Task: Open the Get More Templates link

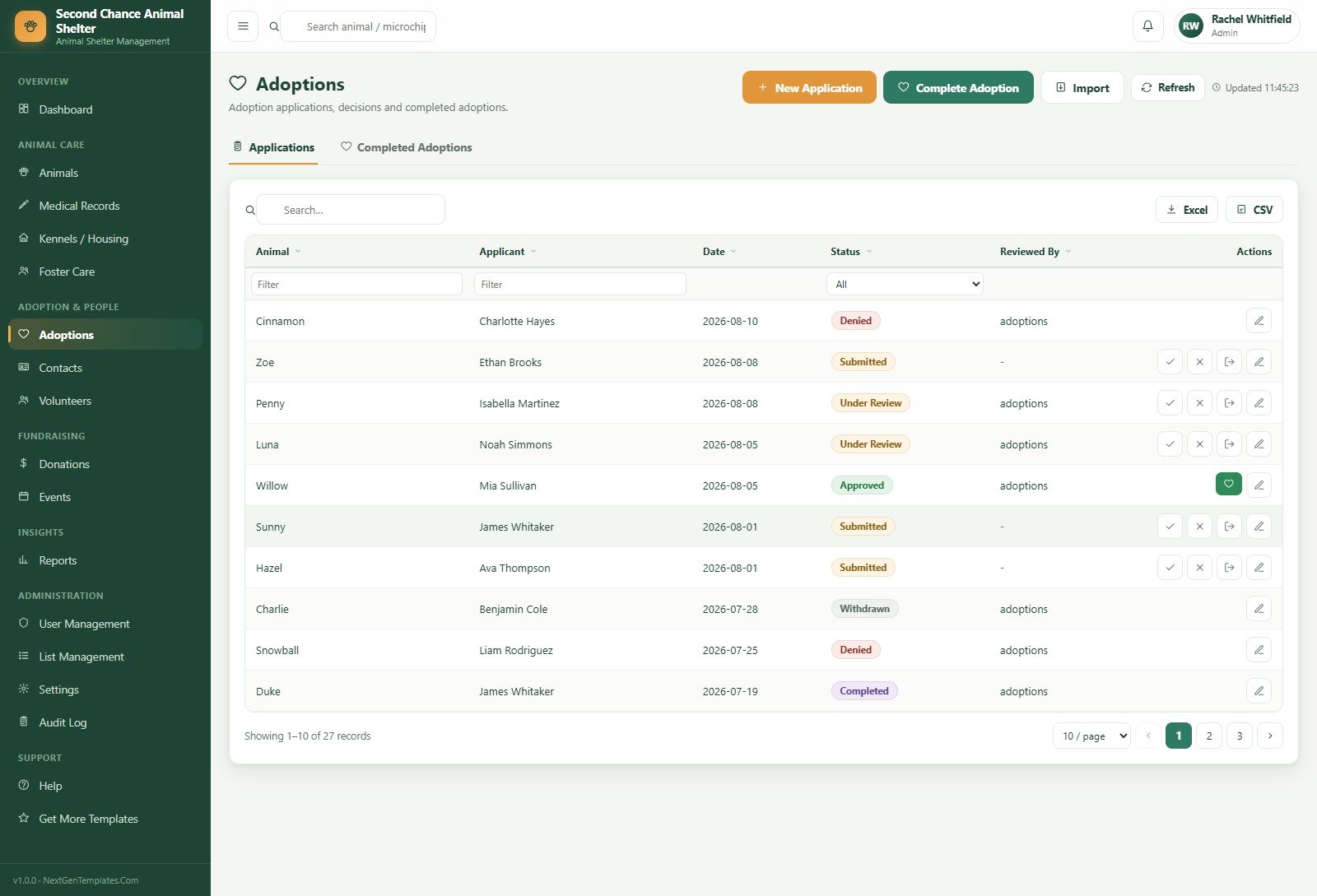Action: tap(105, 819)
